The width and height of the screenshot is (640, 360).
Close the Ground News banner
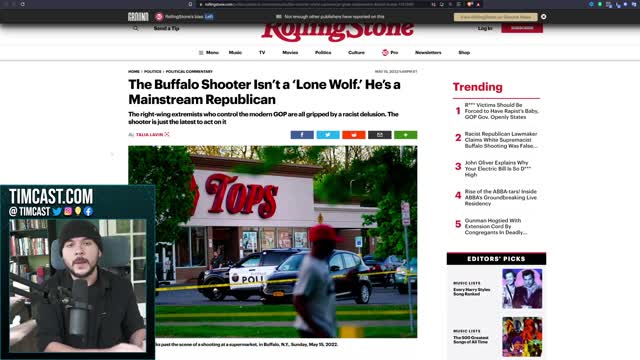(x=544, y=17)
